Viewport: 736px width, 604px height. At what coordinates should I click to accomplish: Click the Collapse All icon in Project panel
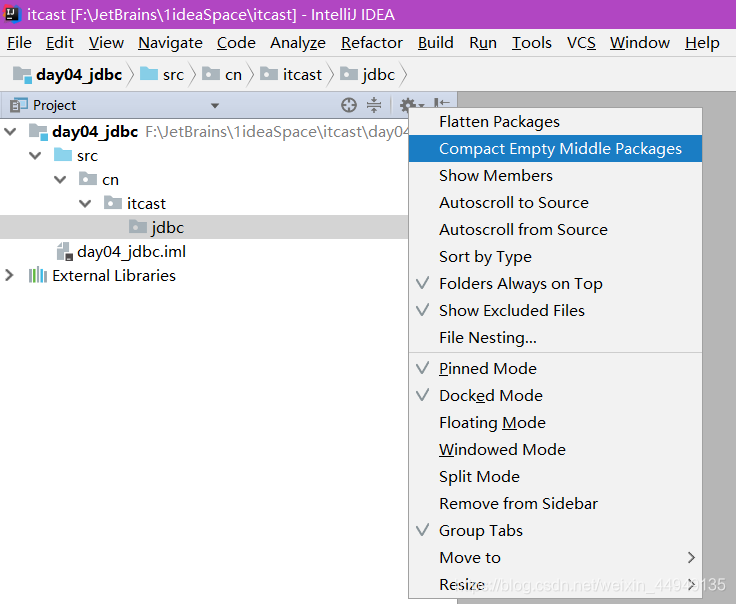click(374, 105)
